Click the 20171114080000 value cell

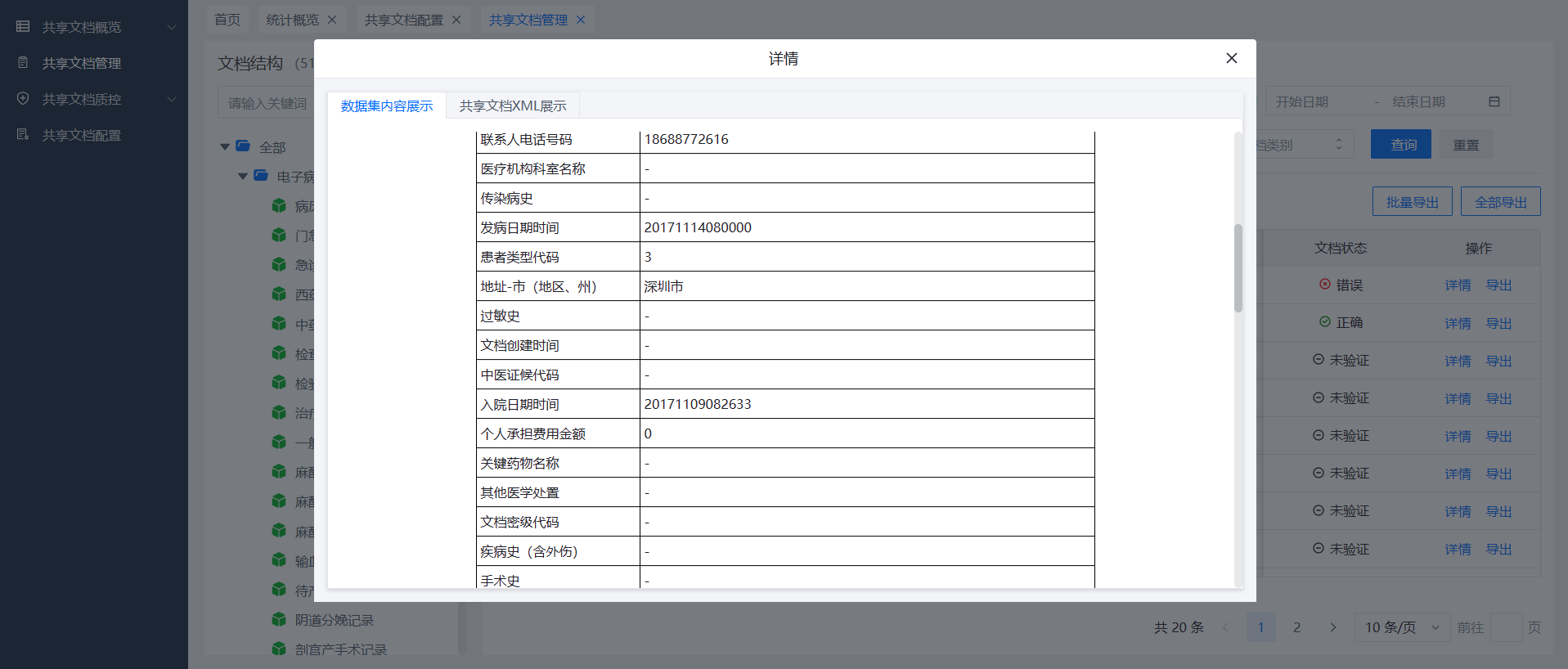click(x=867, y=227)
